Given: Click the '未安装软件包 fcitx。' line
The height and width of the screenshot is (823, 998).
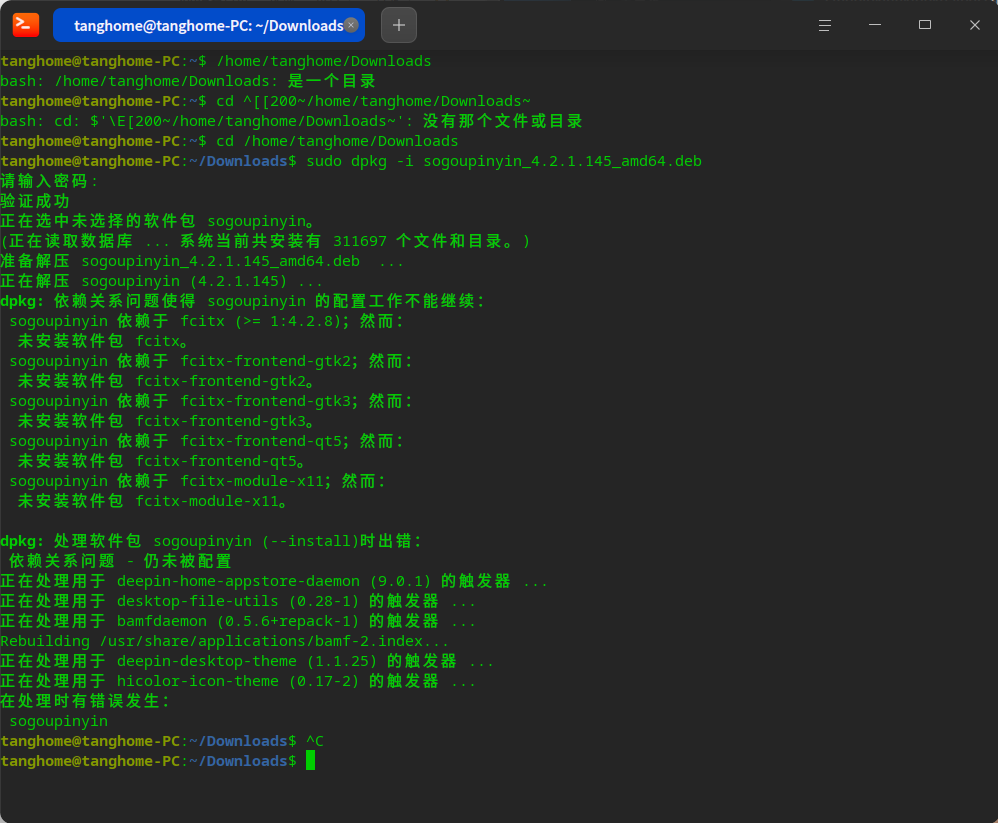Looking at the screenshot, I should [x=103, y=341].
